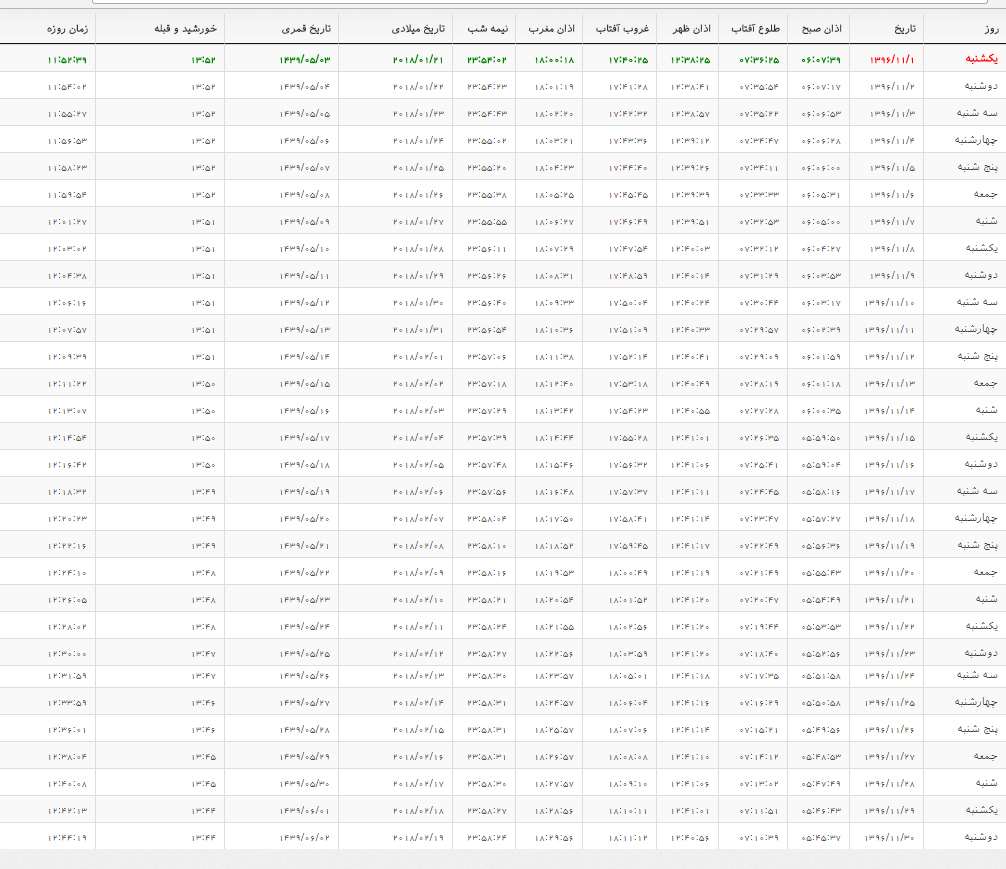This screenshot has height=869, width=1006.
Task: Select 'جمعه' in the ۱۳۹۶/۱۱/۲۷ row
Action: 985,756
